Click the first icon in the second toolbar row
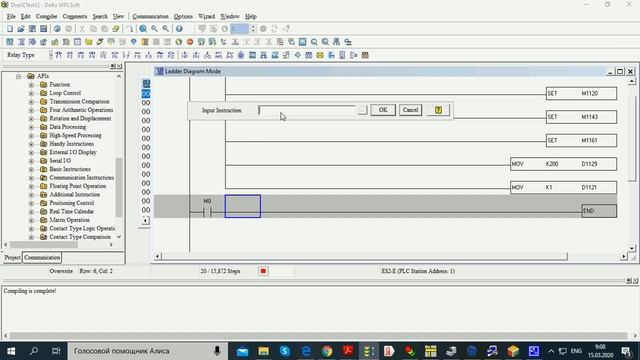Image resolution: width=640 pixels, height=360 pixels. pos(10,42)
